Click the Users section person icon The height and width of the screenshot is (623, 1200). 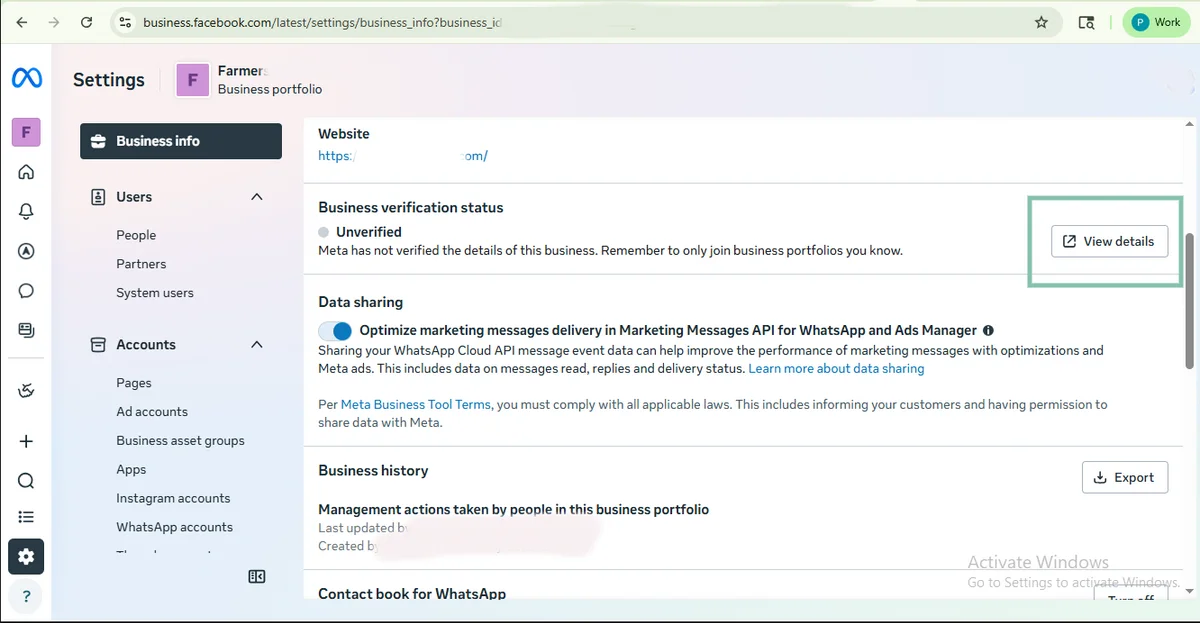coord(98,197)
